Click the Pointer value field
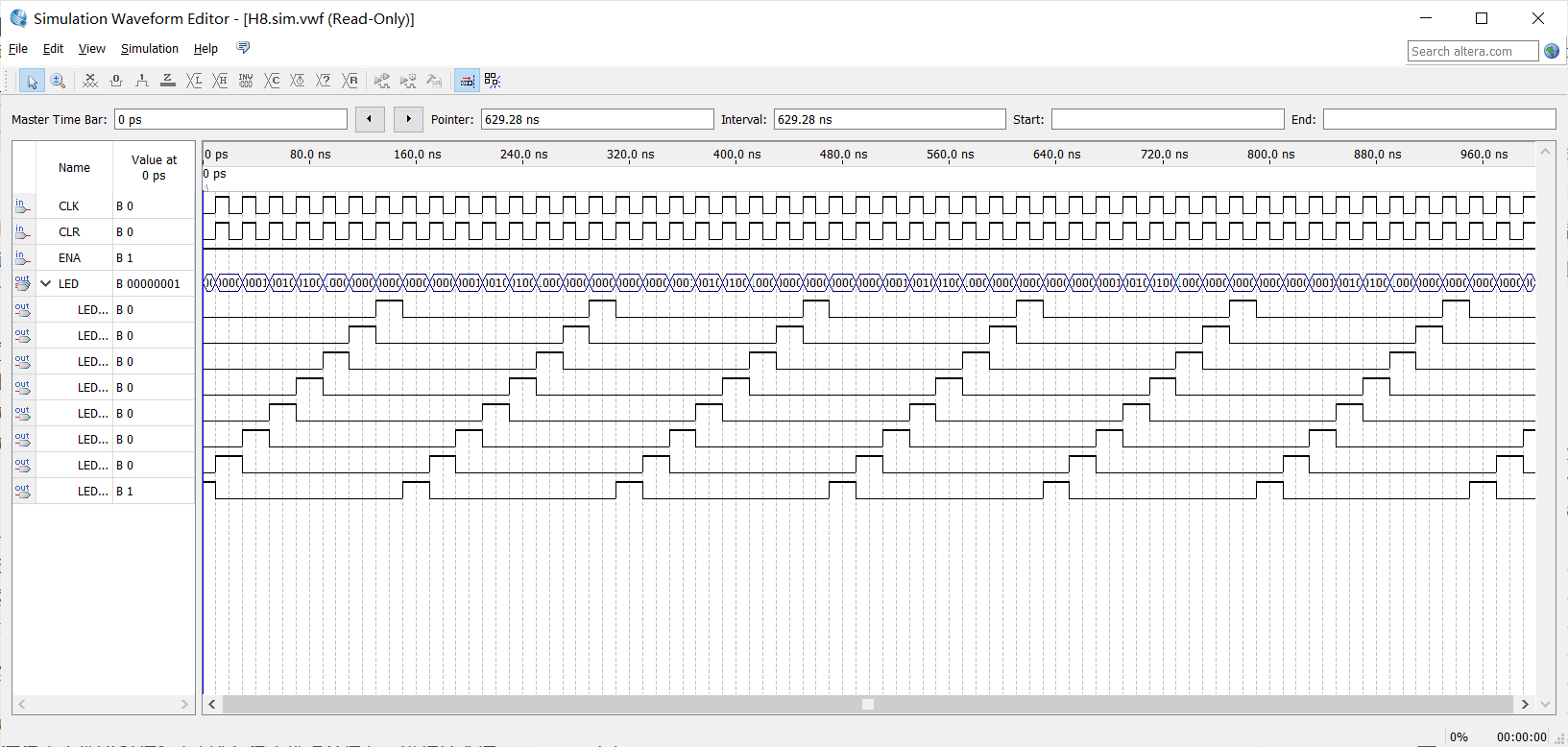 [597, 119]
